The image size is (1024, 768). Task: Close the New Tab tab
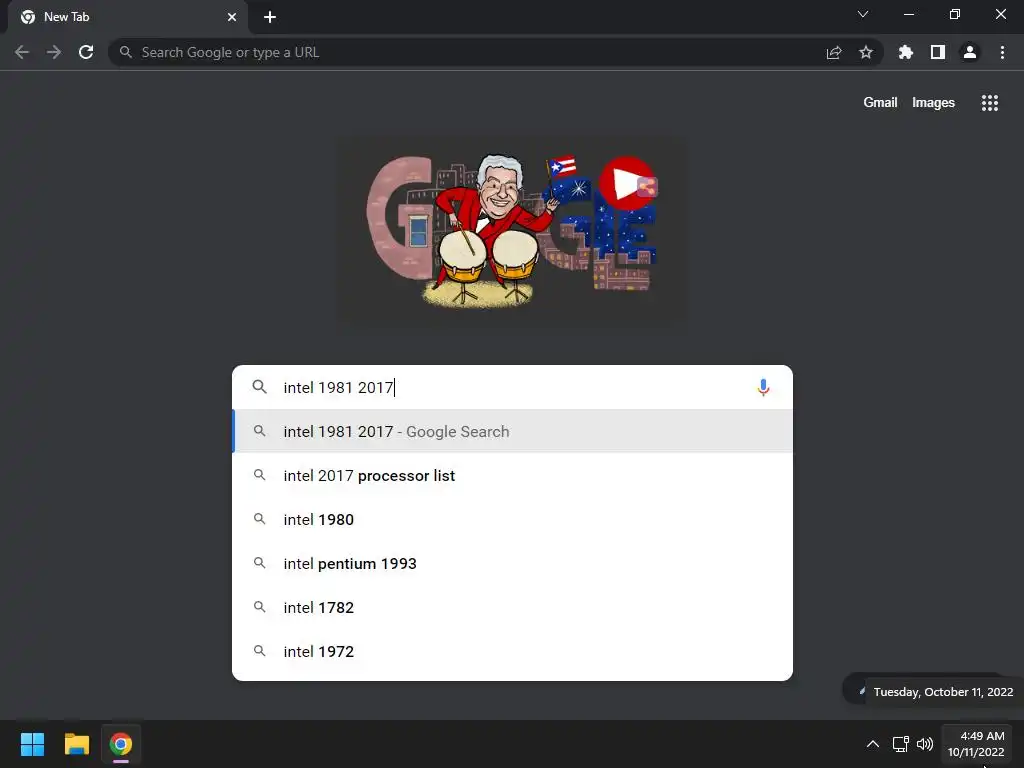pos(232,17)
